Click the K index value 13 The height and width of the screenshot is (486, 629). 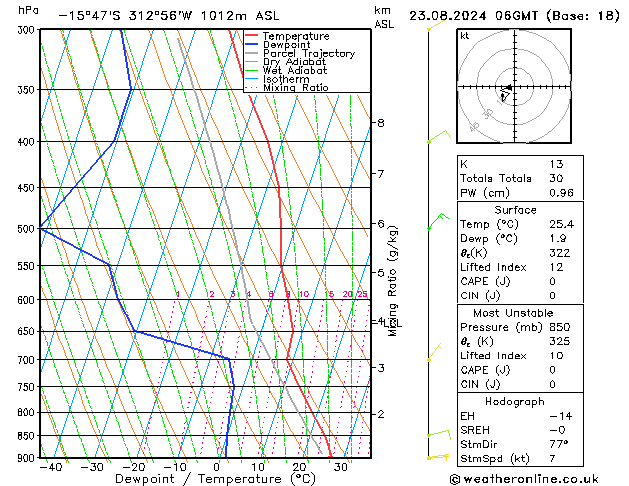click(556, 164)
